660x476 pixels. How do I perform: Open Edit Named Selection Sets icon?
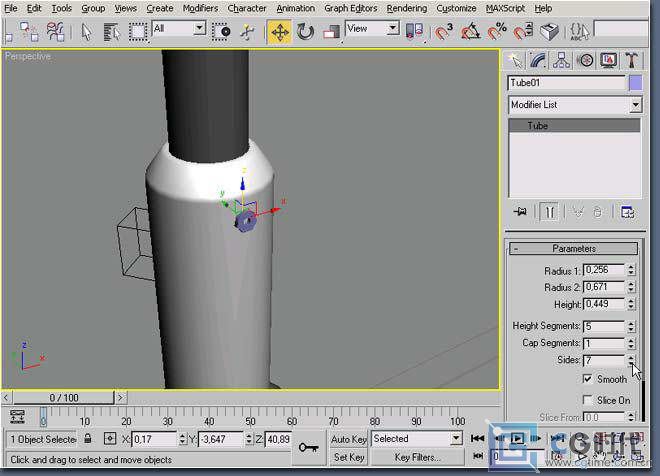(580, 32)
